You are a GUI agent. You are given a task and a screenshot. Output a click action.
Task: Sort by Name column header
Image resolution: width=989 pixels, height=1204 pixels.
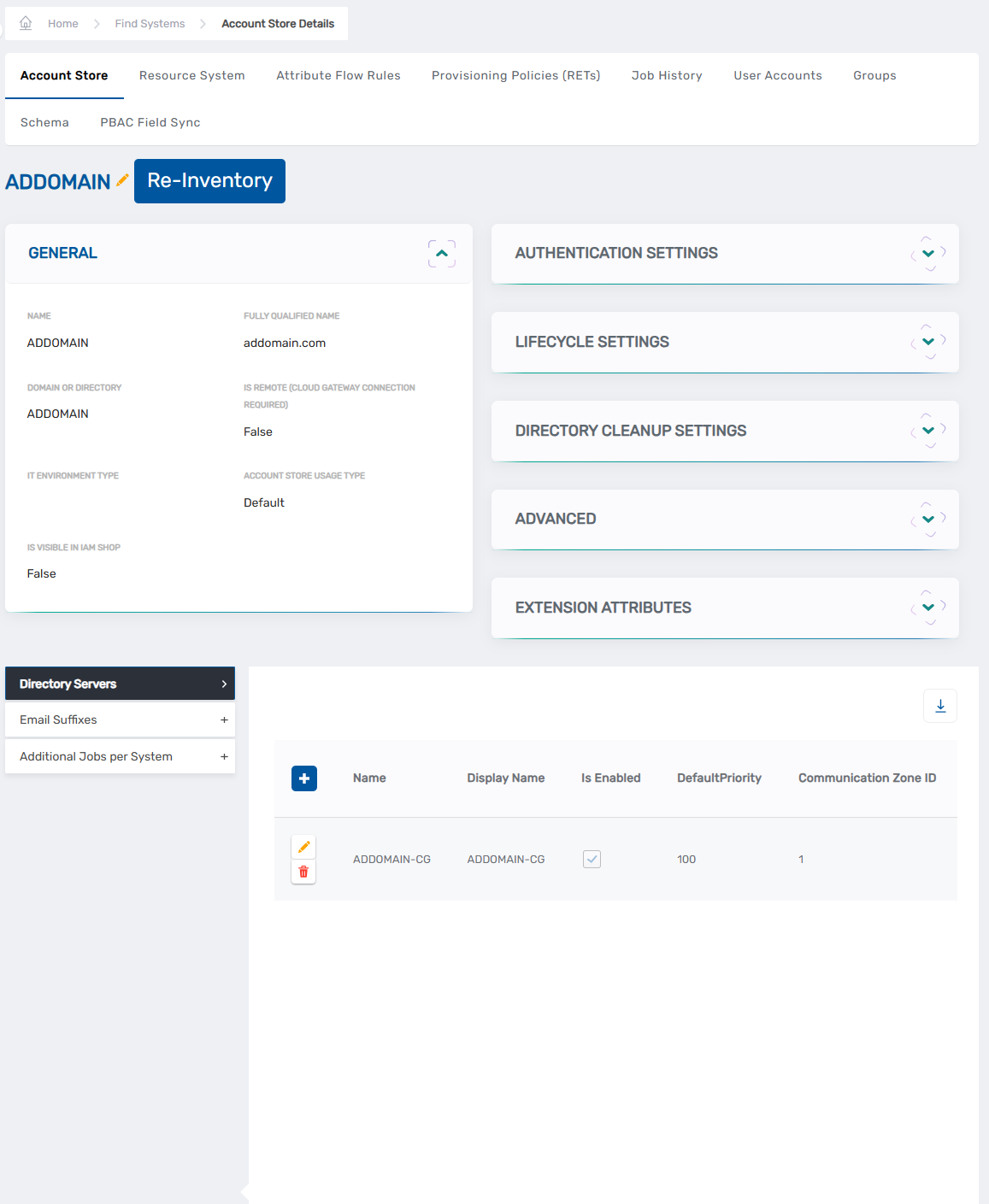click(369, 778)
